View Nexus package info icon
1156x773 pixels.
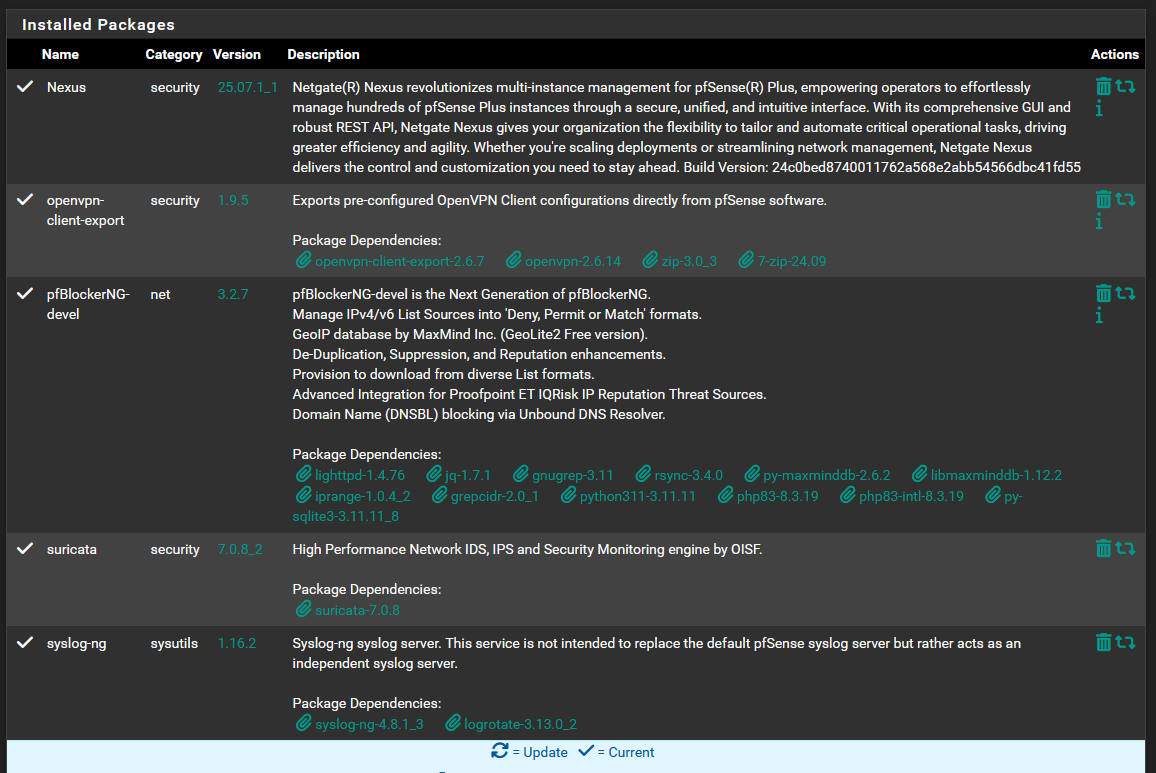click(1098, 109)
